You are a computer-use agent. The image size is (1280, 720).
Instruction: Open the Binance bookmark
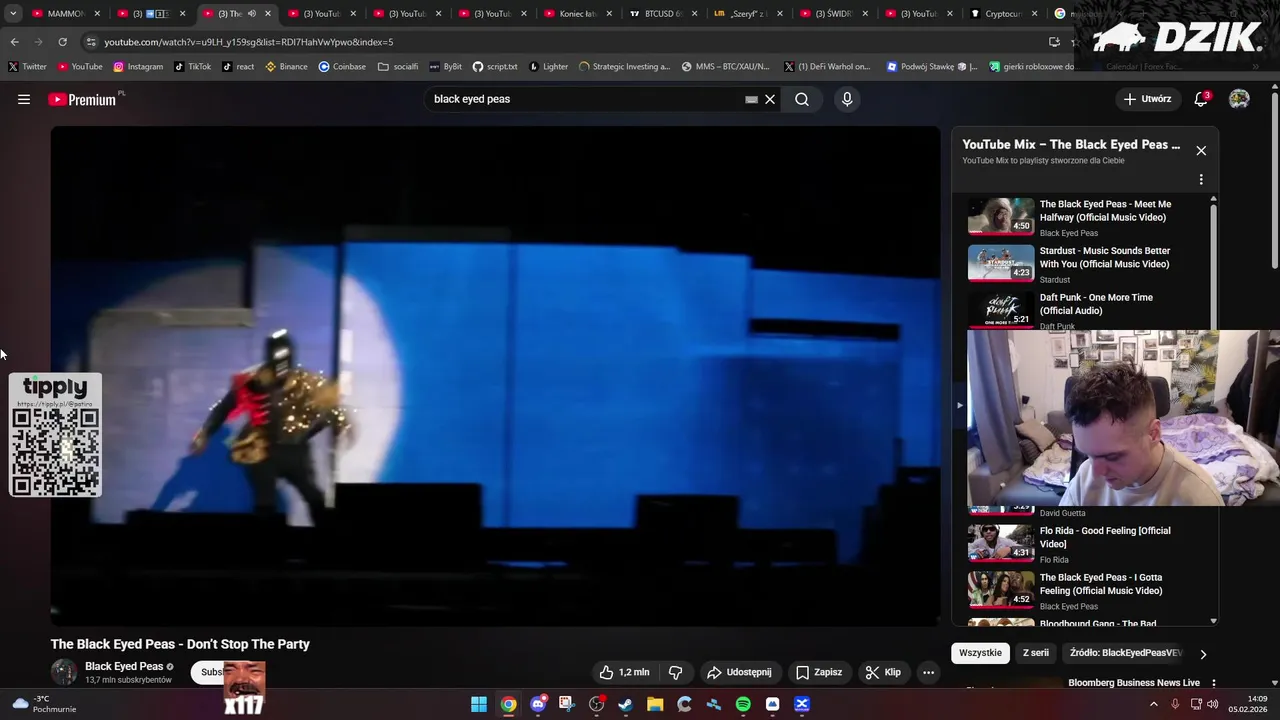click(286, 66)
